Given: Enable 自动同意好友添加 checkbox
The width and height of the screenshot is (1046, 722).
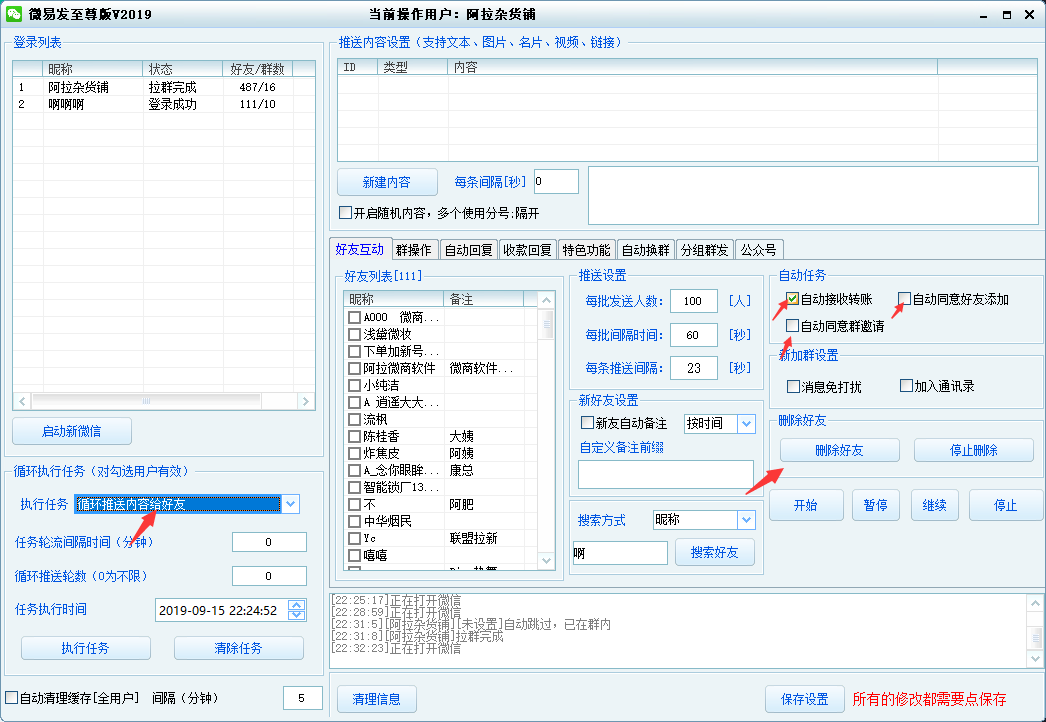Looking at the screenshot, I should coord(905,299).
